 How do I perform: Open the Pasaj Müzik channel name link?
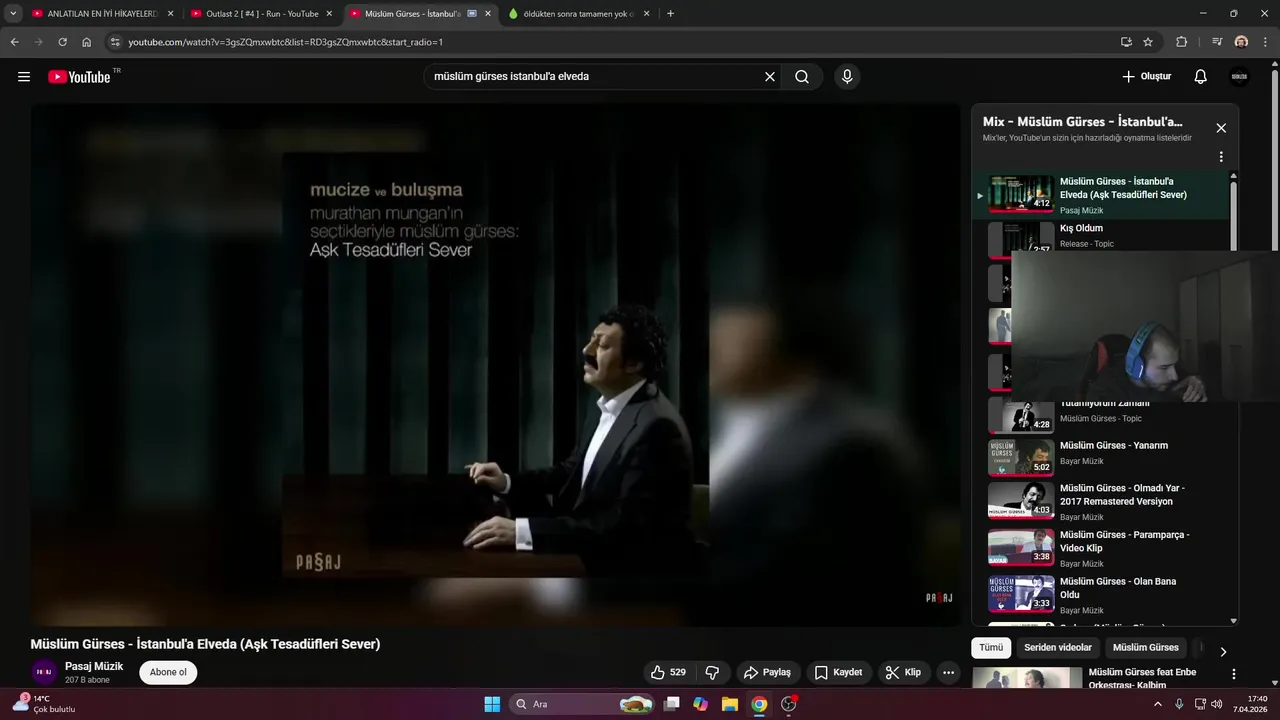[94, 666]
